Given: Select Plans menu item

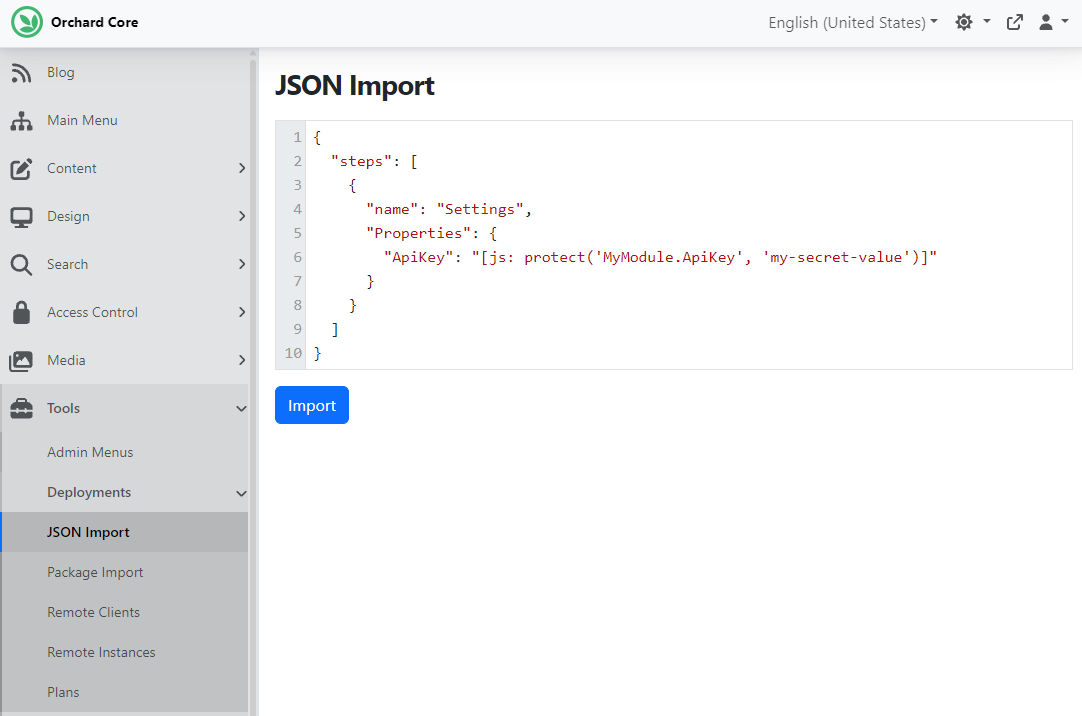Looking at the screenshot, I should (x=63, y=693).
